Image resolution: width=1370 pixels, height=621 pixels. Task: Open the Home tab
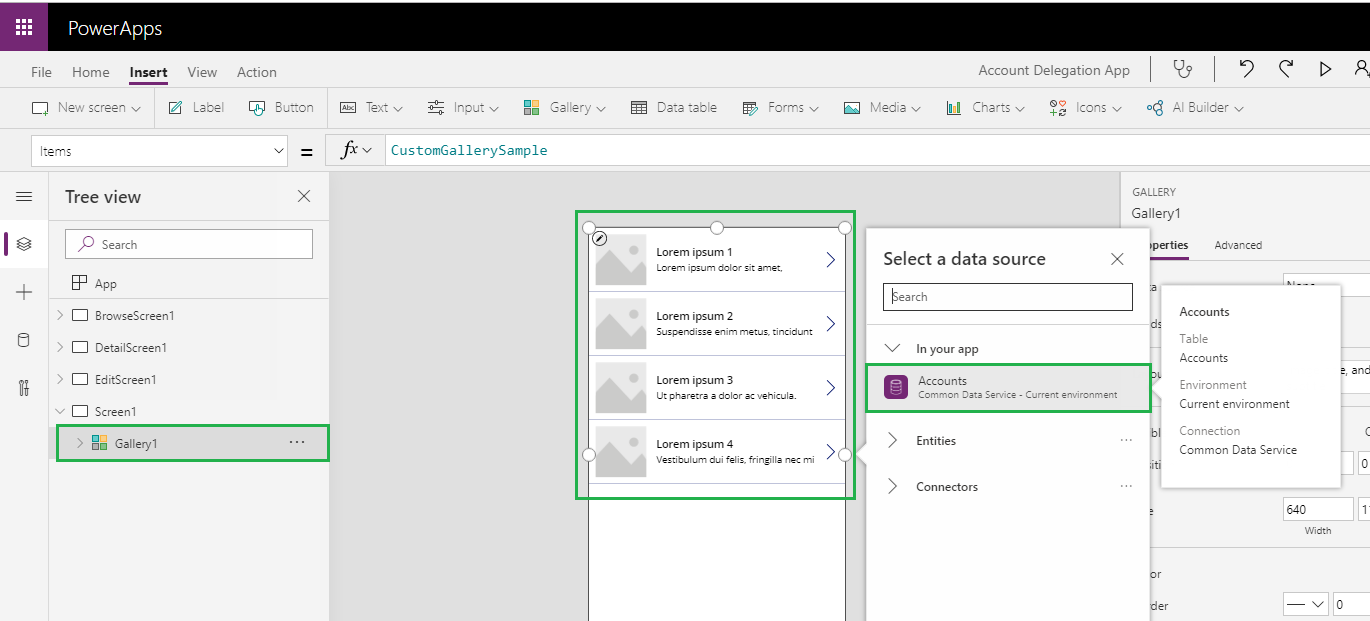(x=91, y=72)
